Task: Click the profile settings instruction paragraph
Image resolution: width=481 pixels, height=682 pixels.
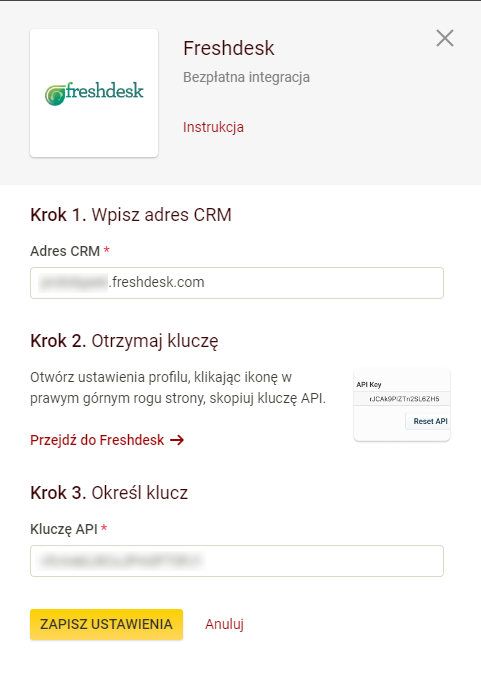Action: coord(178,388)
